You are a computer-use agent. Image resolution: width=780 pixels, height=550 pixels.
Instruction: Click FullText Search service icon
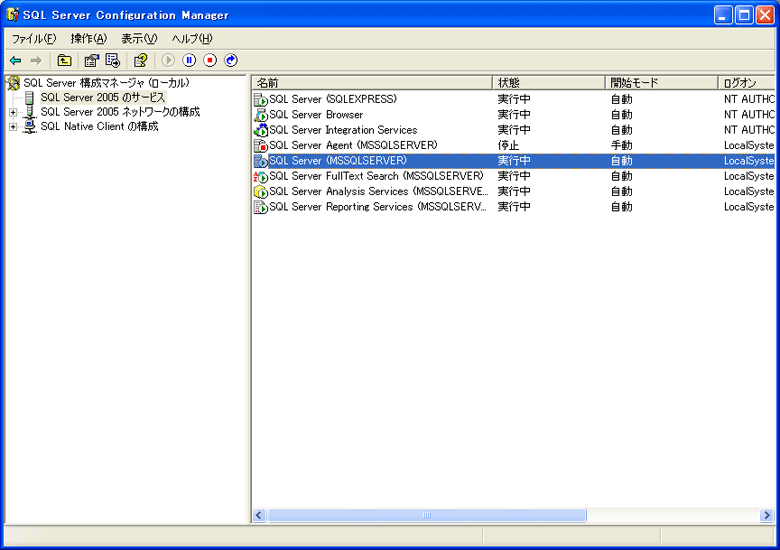point(261,177)
